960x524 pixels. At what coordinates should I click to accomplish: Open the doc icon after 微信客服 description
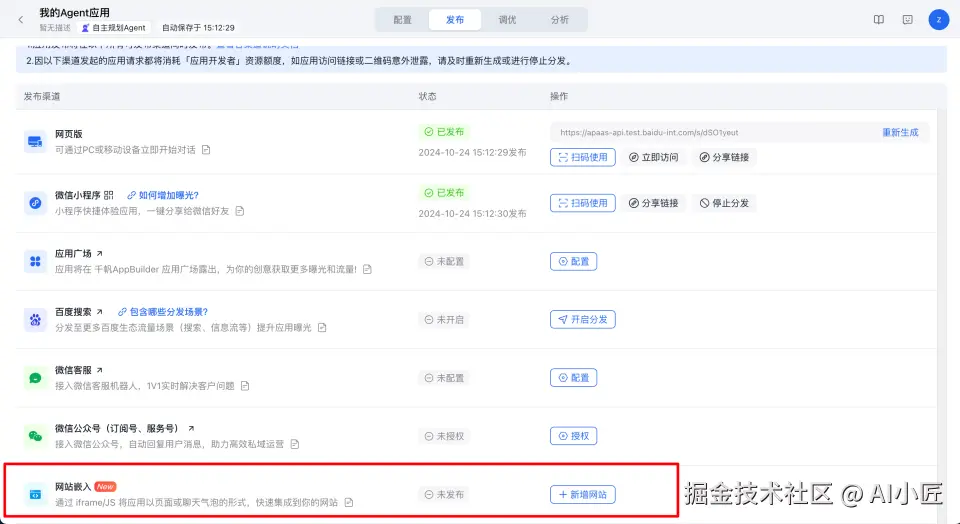click(x=245, y=386)
